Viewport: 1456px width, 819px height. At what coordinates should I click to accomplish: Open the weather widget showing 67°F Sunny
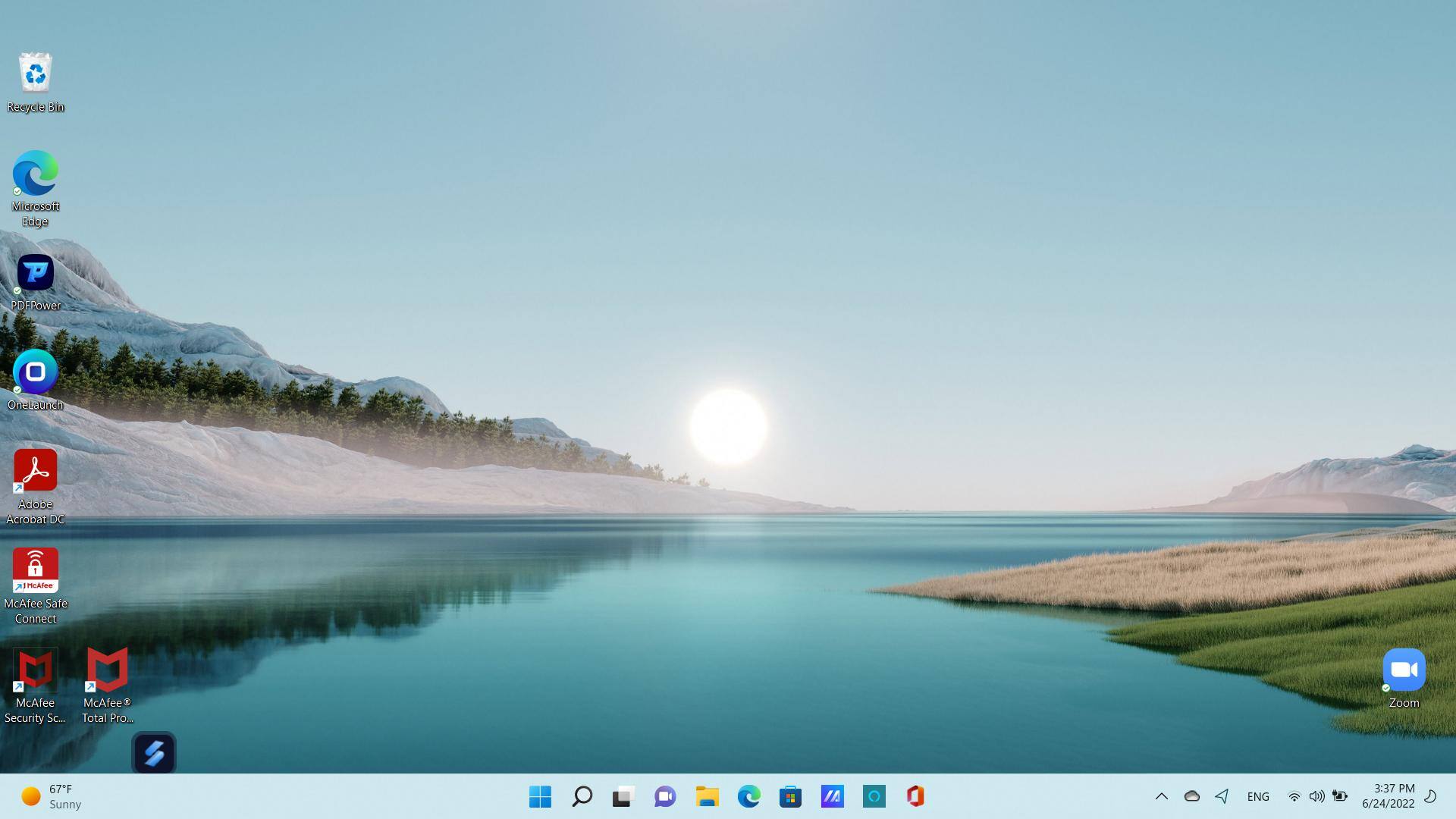click(x=52, y=796)
